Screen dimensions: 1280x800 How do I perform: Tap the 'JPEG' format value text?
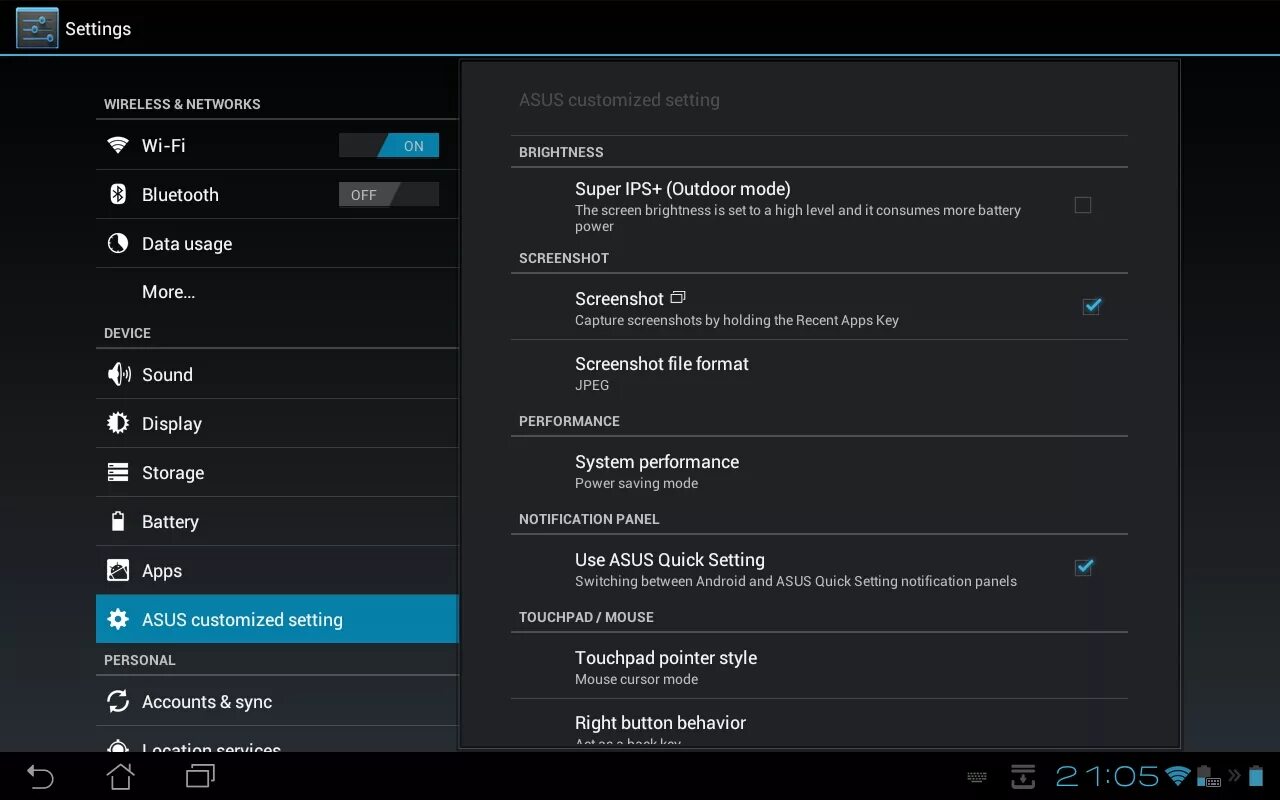click(592, 385)
